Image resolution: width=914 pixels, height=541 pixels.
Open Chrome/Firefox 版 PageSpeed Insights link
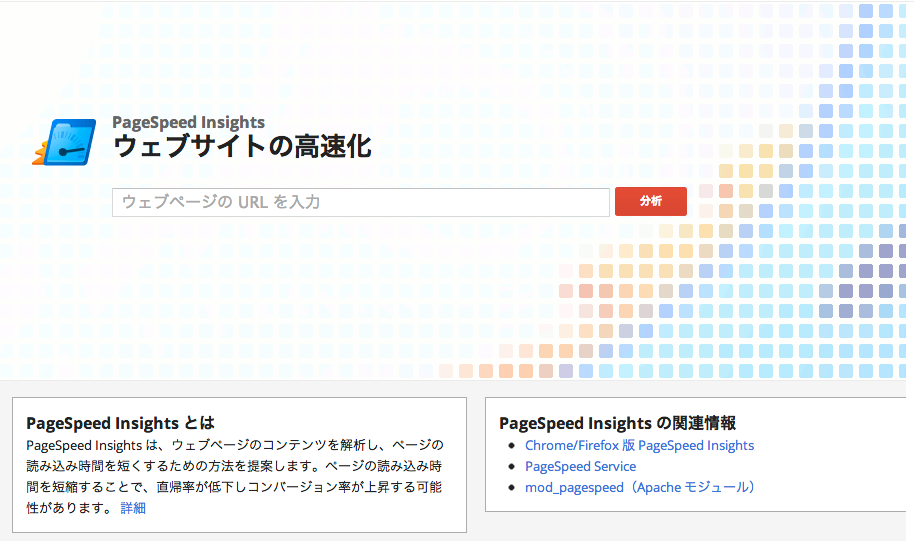tap(639, 445)
